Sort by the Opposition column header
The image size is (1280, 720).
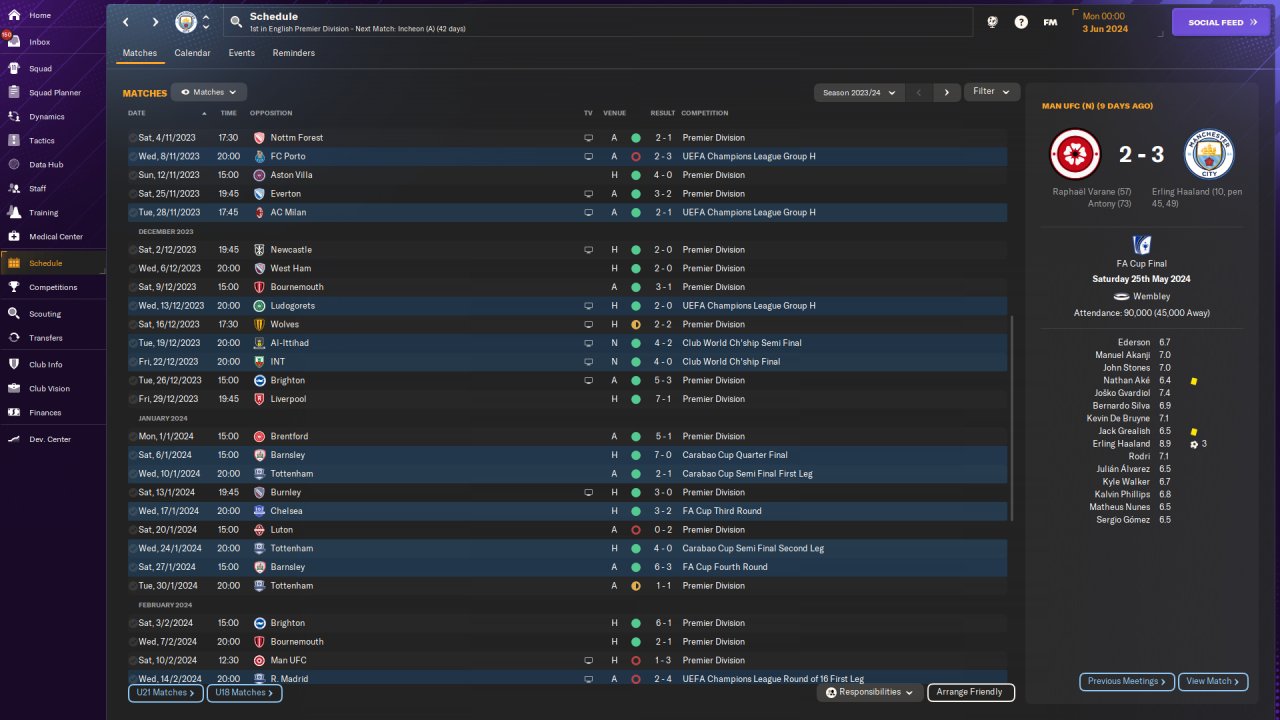271,113
